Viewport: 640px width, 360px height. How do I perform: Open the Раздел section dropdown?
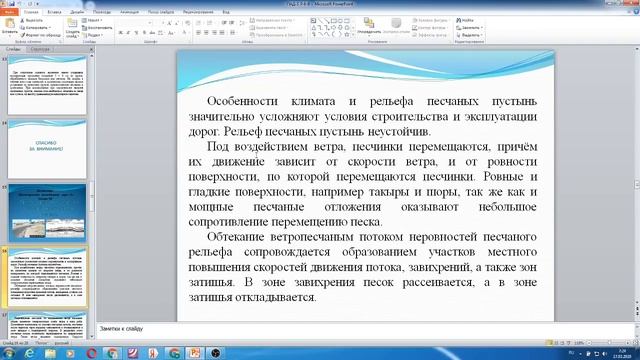pyautogui.click(x=92, y=35)
